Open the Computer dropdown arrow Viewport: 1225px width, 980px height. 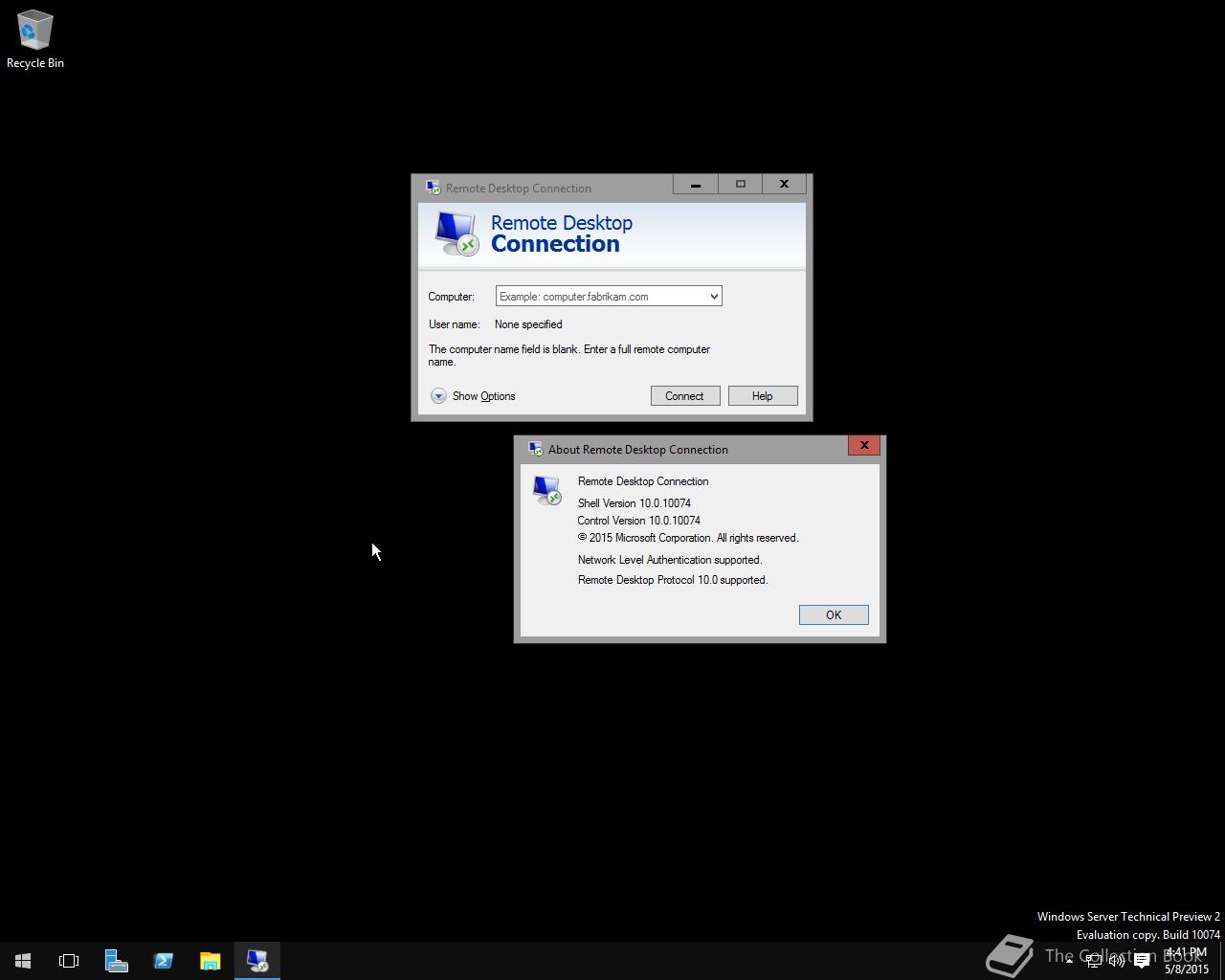coord(714,297)
